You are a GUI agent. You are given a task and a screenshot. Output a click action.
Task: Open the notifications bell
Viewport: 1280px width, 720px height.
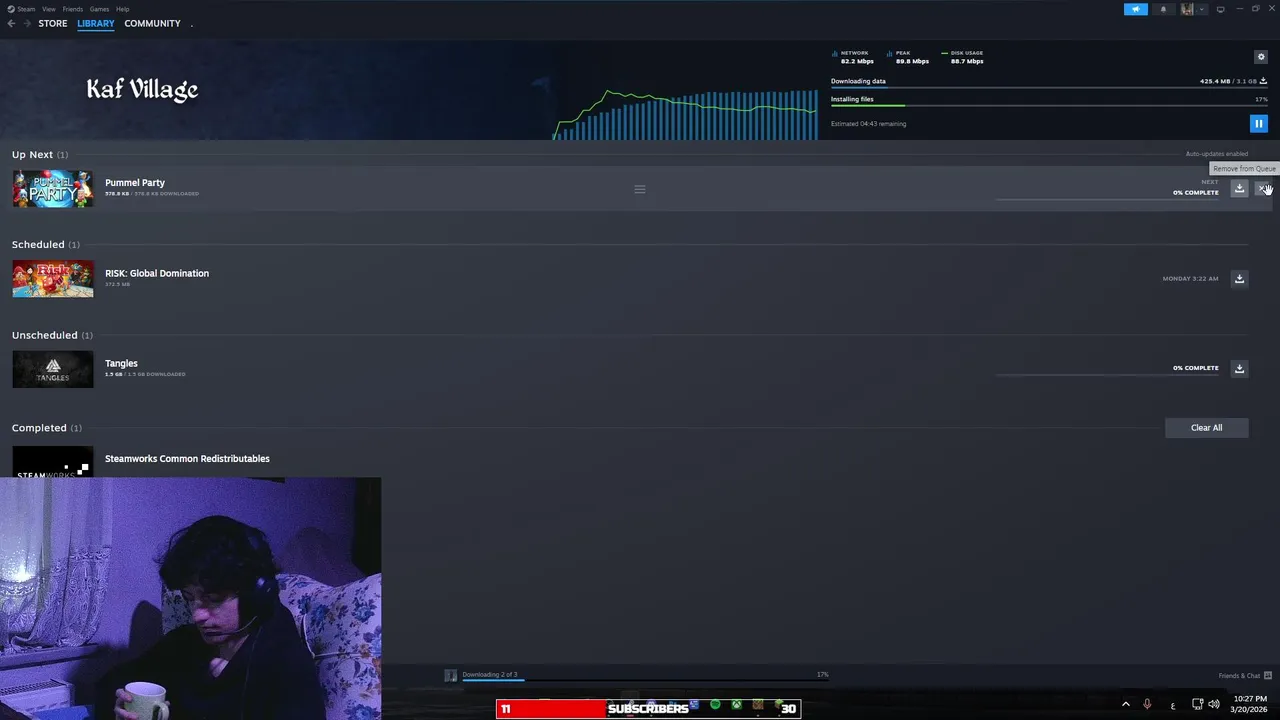pyautogui.click(x=1163, y=9)
